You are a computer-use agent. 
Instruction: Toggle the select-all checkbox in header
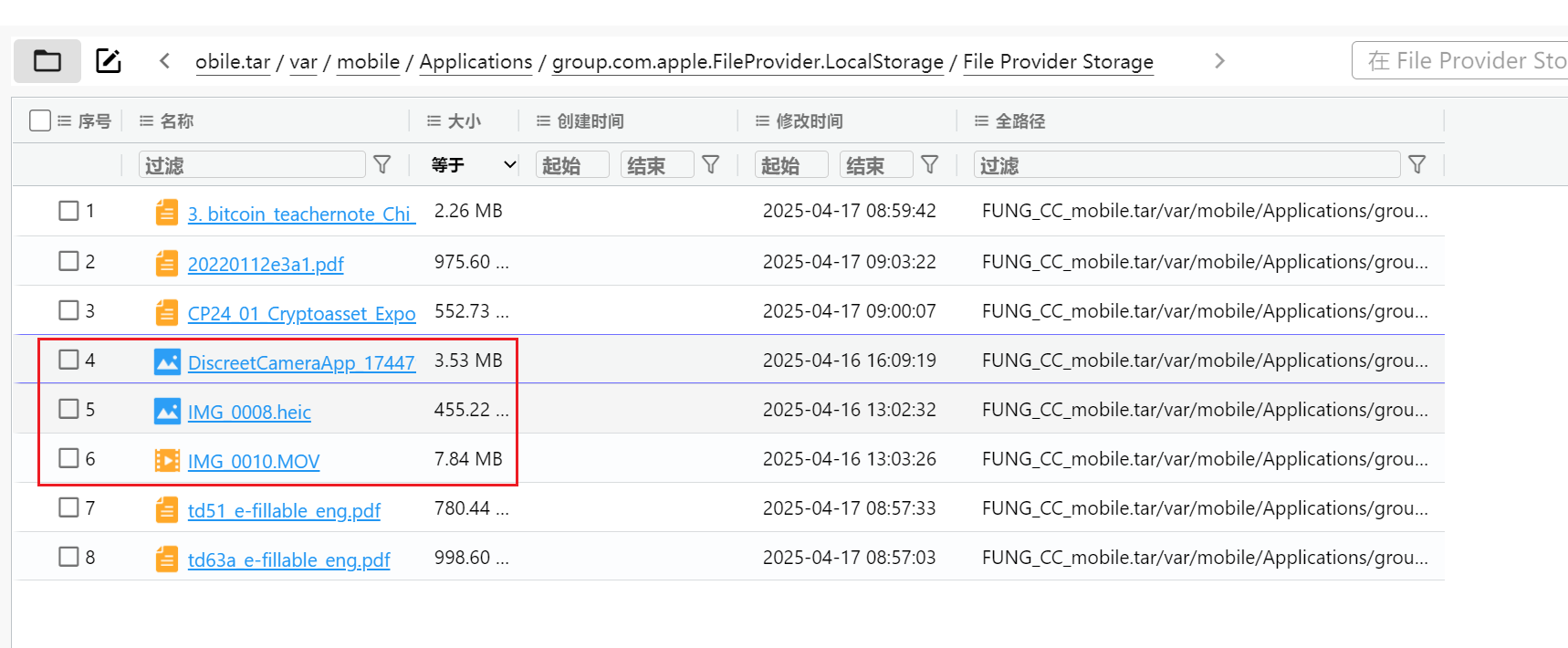[x=40, y=120]
